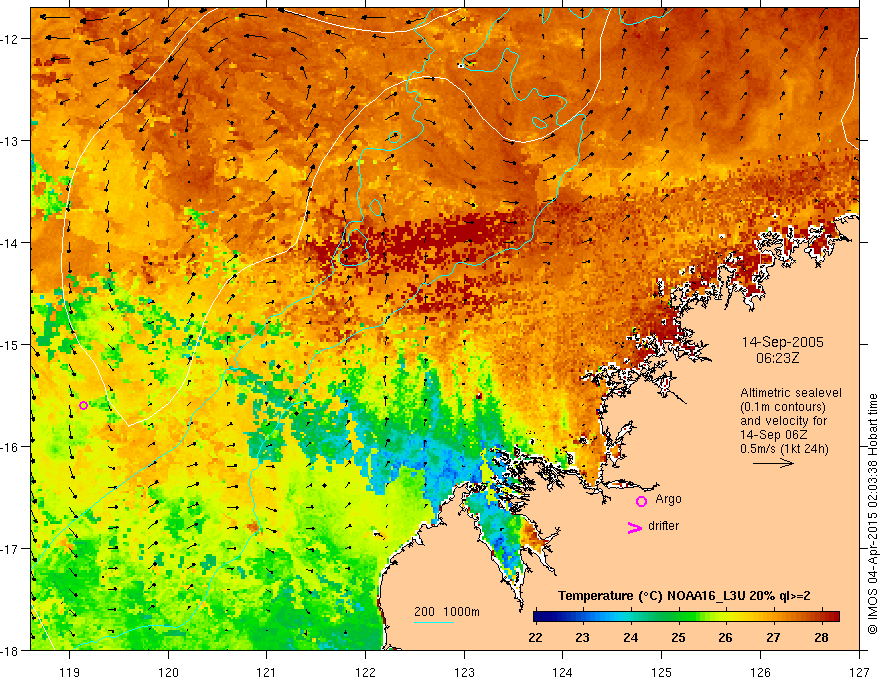Viewport: 880px width, 680px height.
Task: Click colour bar tick label 27
Action: point(773,637)
